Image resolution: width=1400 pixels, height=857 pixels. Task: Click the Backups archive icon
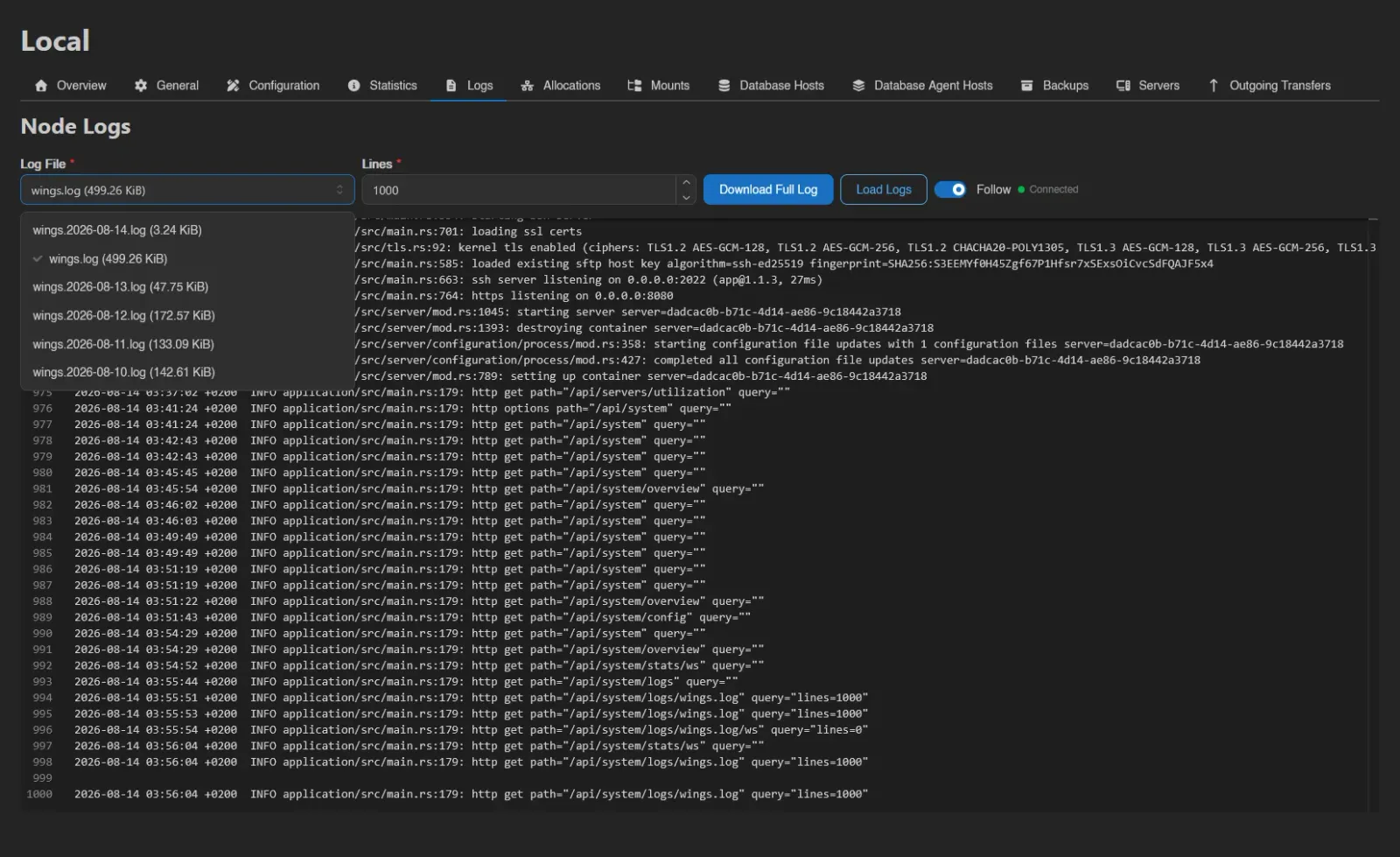pyautogui.click(x=1027, y=86)
